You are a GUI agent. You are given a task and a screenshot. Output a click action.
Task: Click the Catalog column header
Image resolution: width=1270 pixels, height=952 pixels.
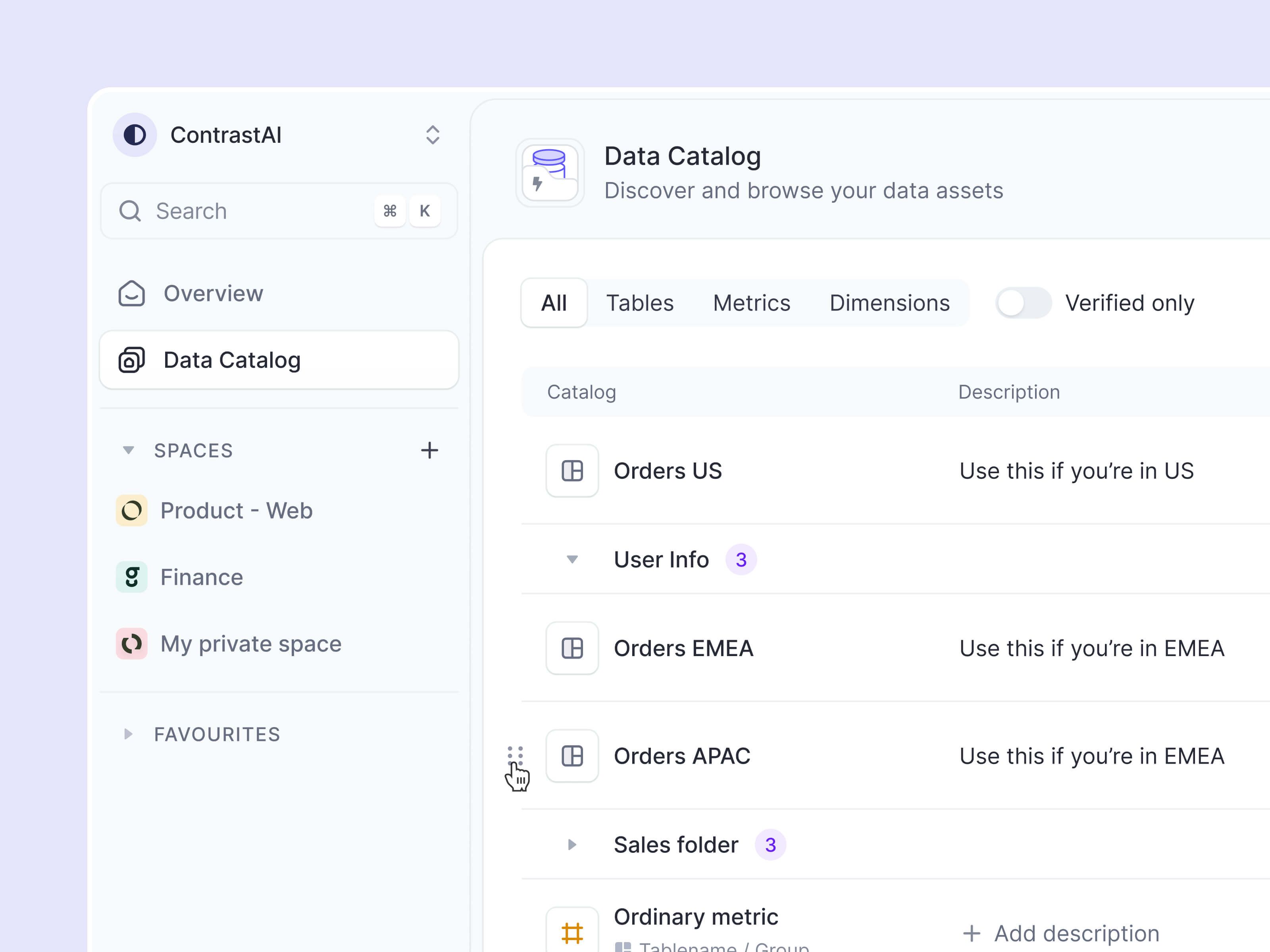pyautogui.click(x=581, y=392)
